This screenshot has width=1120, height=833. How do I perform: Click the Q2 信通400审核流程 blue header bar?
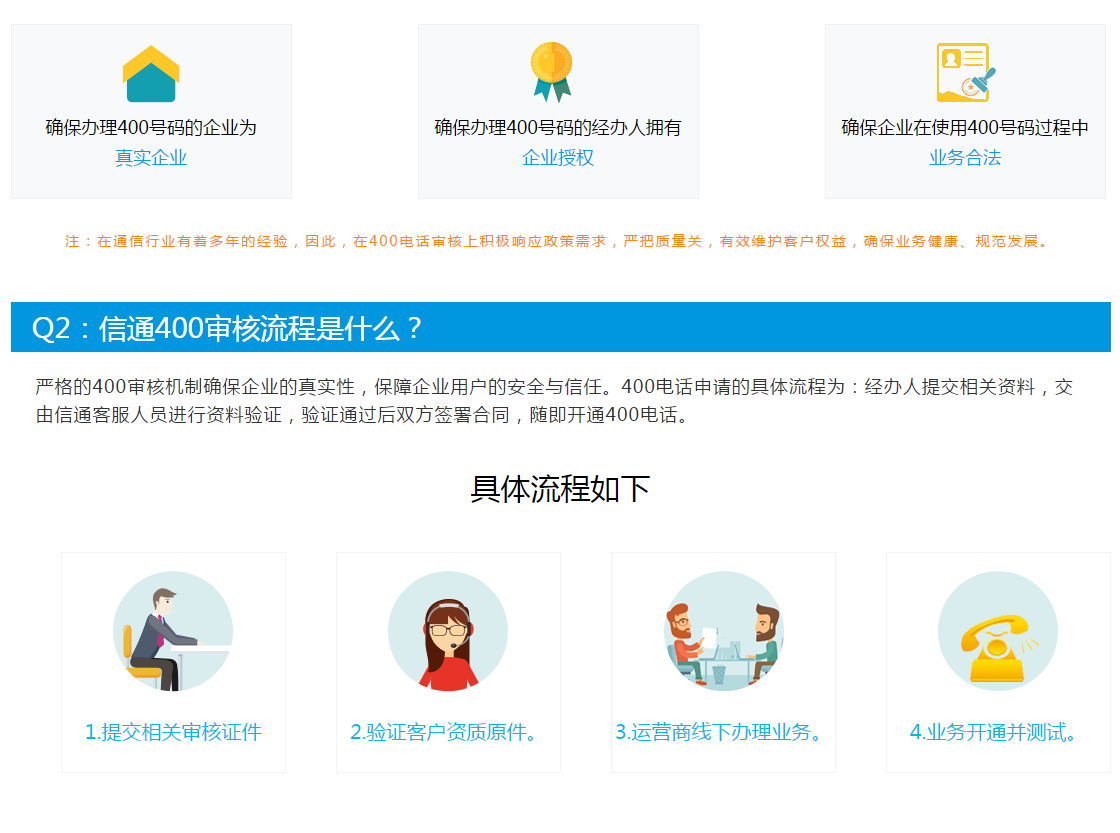tap(560, 328)
